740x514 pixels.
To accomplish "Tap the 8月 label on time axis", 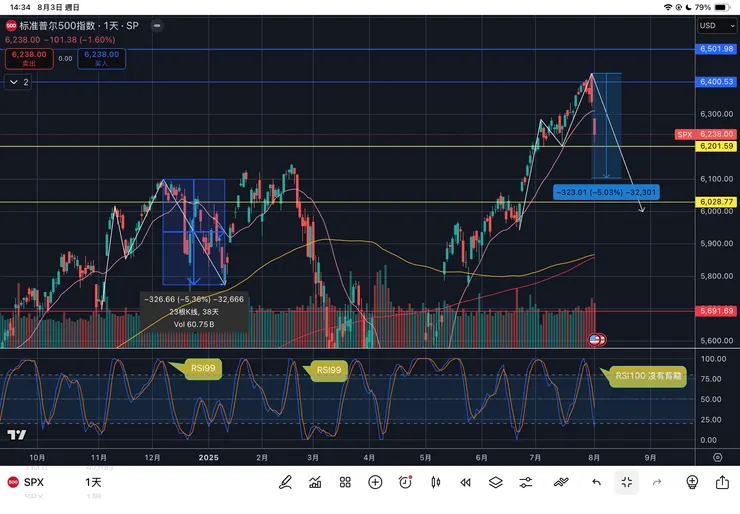I will click(594, 457).
